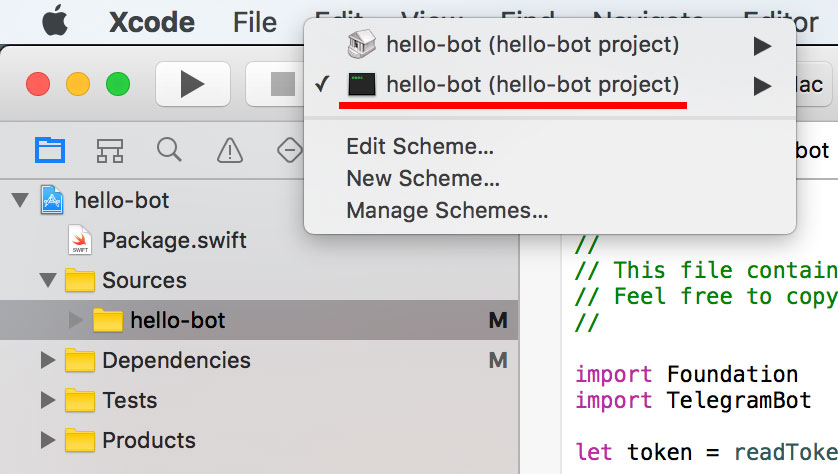The width and height of the screenshot is (838, 474).
Task: Click the Swift file icon of Package.swift
Action: [80, 240]
